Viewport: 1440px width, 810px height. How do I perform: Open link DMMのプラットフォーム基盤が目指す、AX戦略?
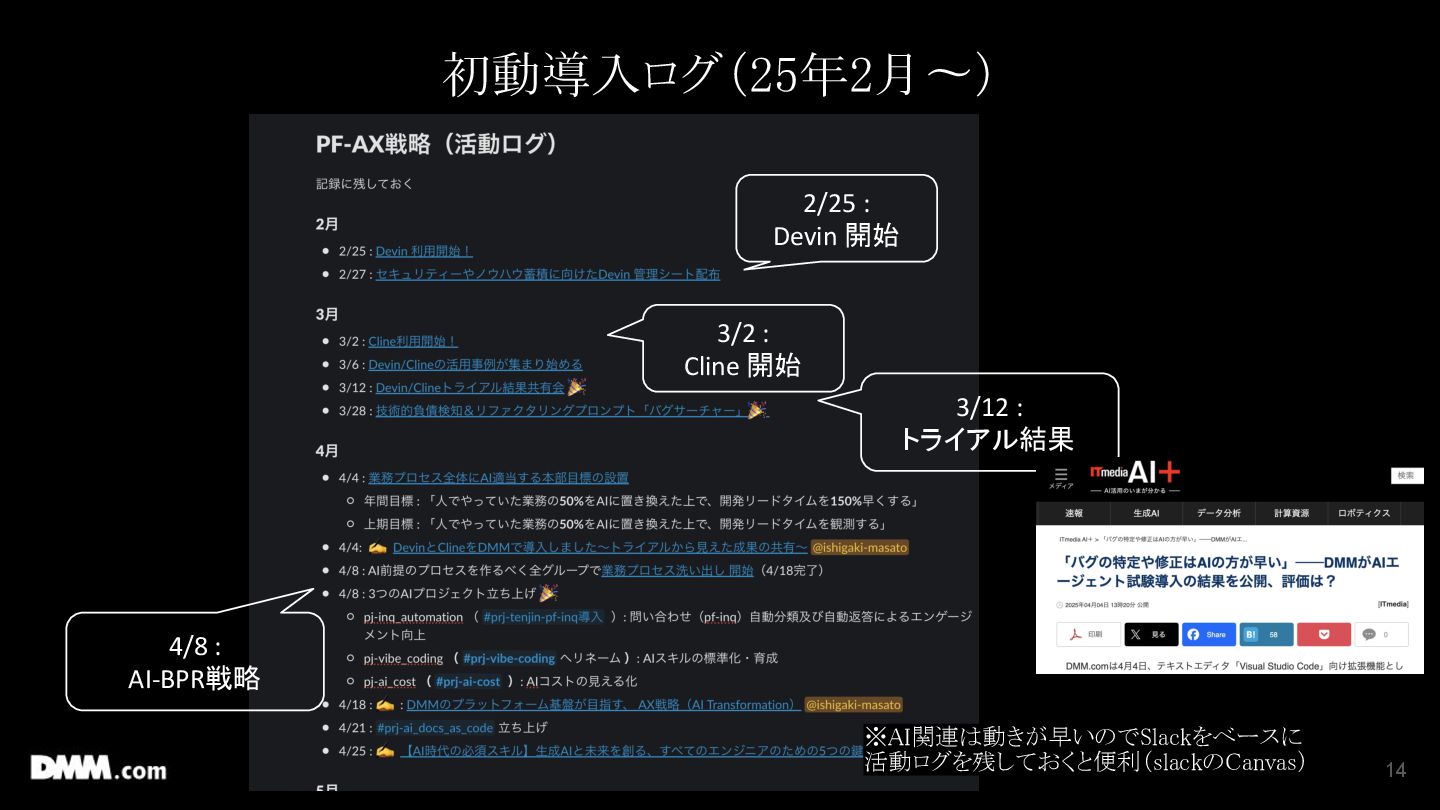click(603, 705)
